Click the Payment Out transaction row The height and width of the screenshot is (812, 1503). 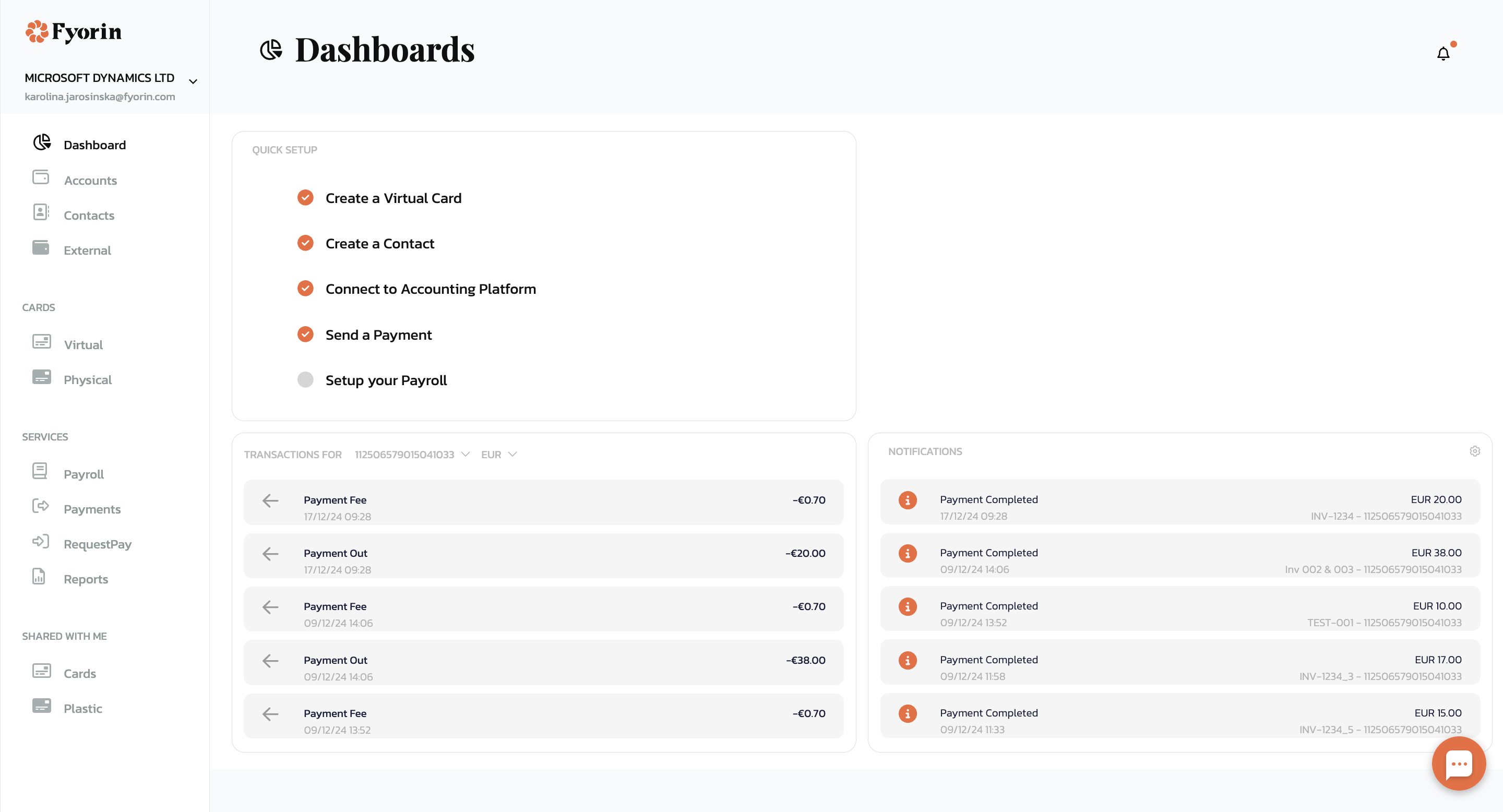click(543, 559)
